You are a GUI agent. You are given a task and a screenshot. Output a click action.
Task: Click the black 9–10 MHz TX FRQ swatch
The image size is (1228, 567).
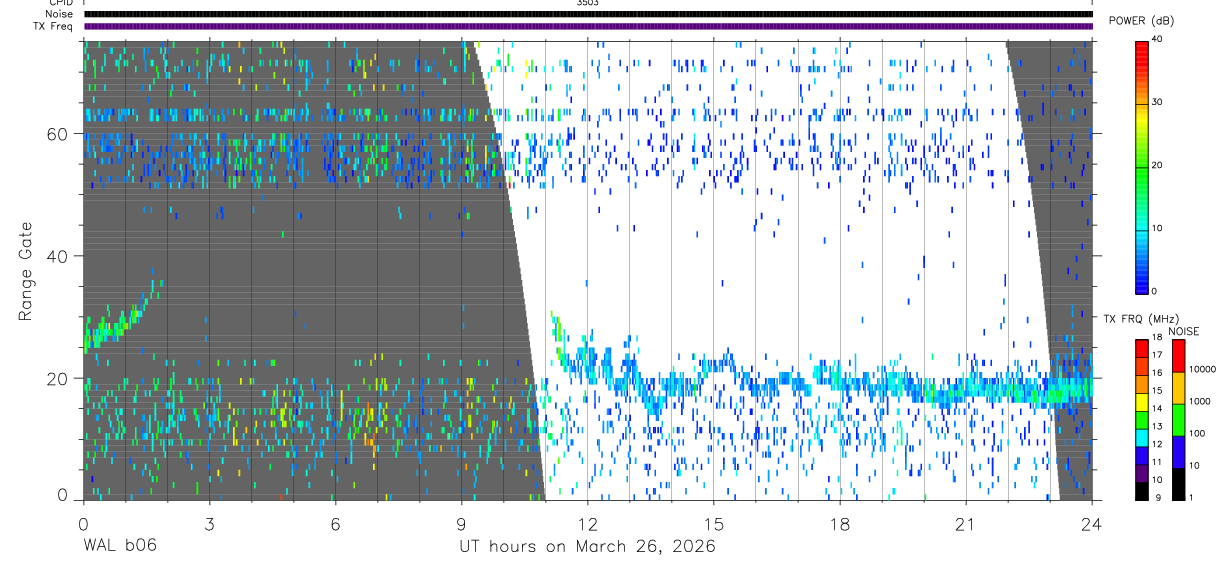pyautogui.click(x=1141, y=491)
